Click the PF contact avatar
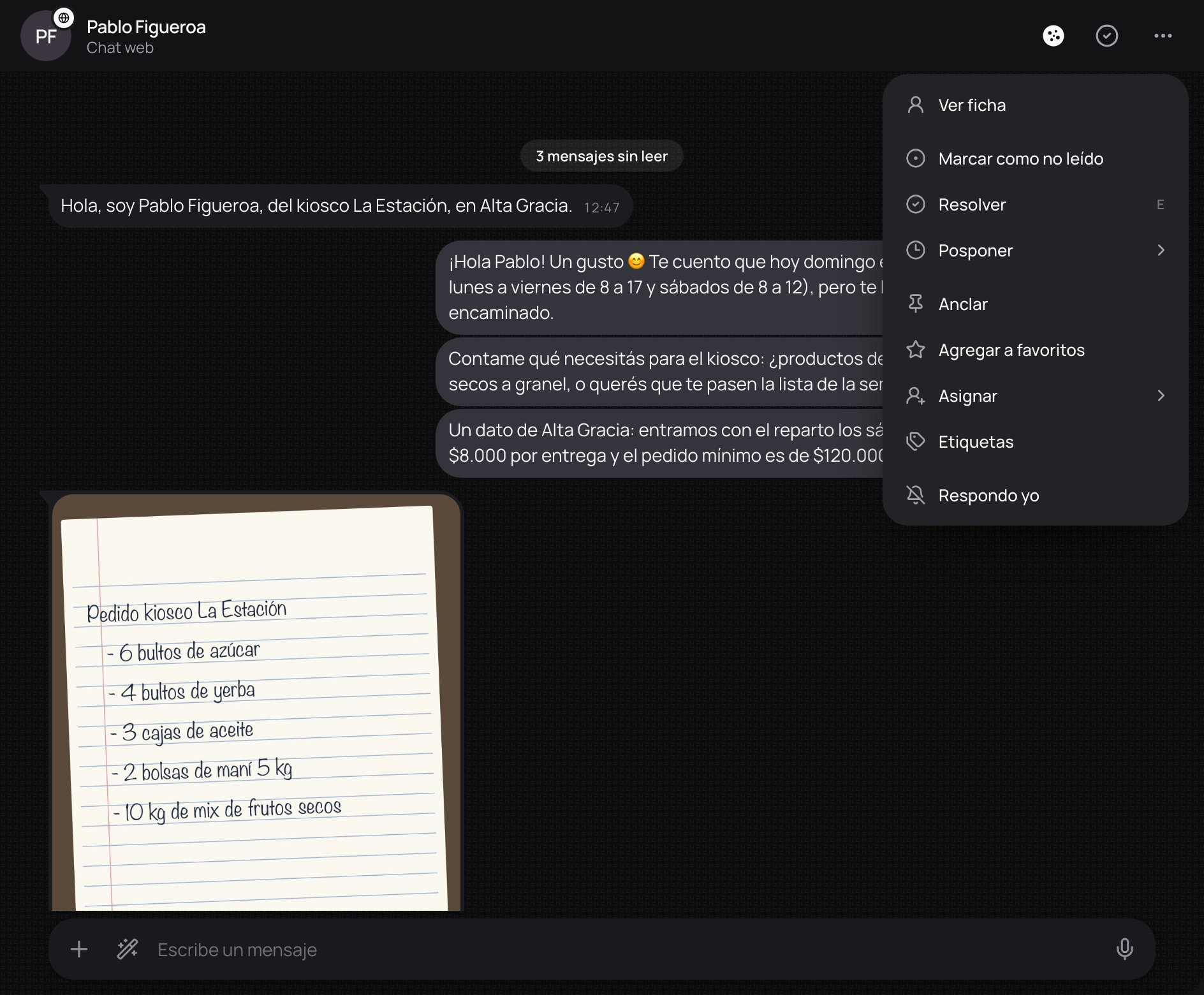 pos(45,36)
